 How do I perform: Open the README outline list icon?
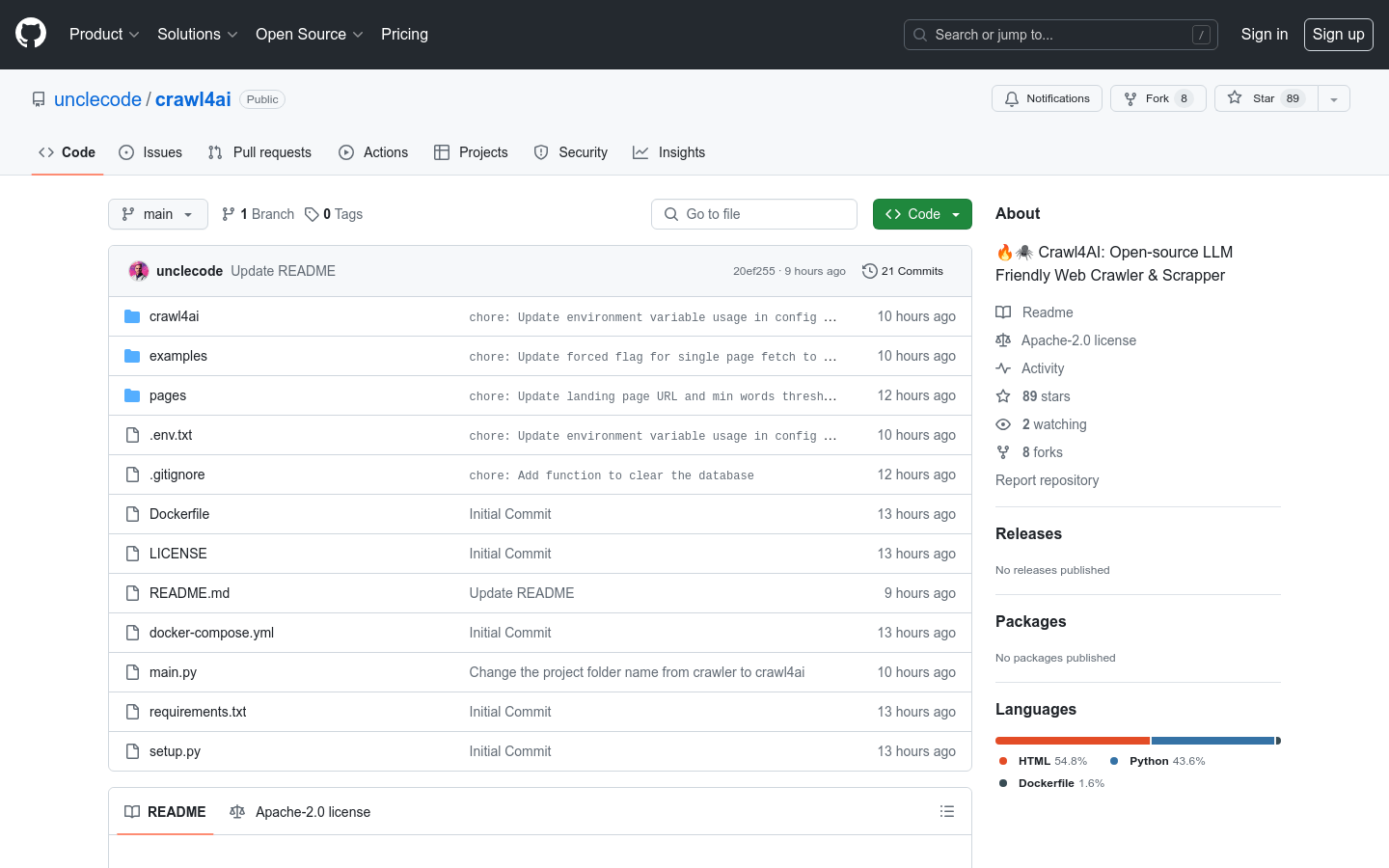click(x=947, y=812)
